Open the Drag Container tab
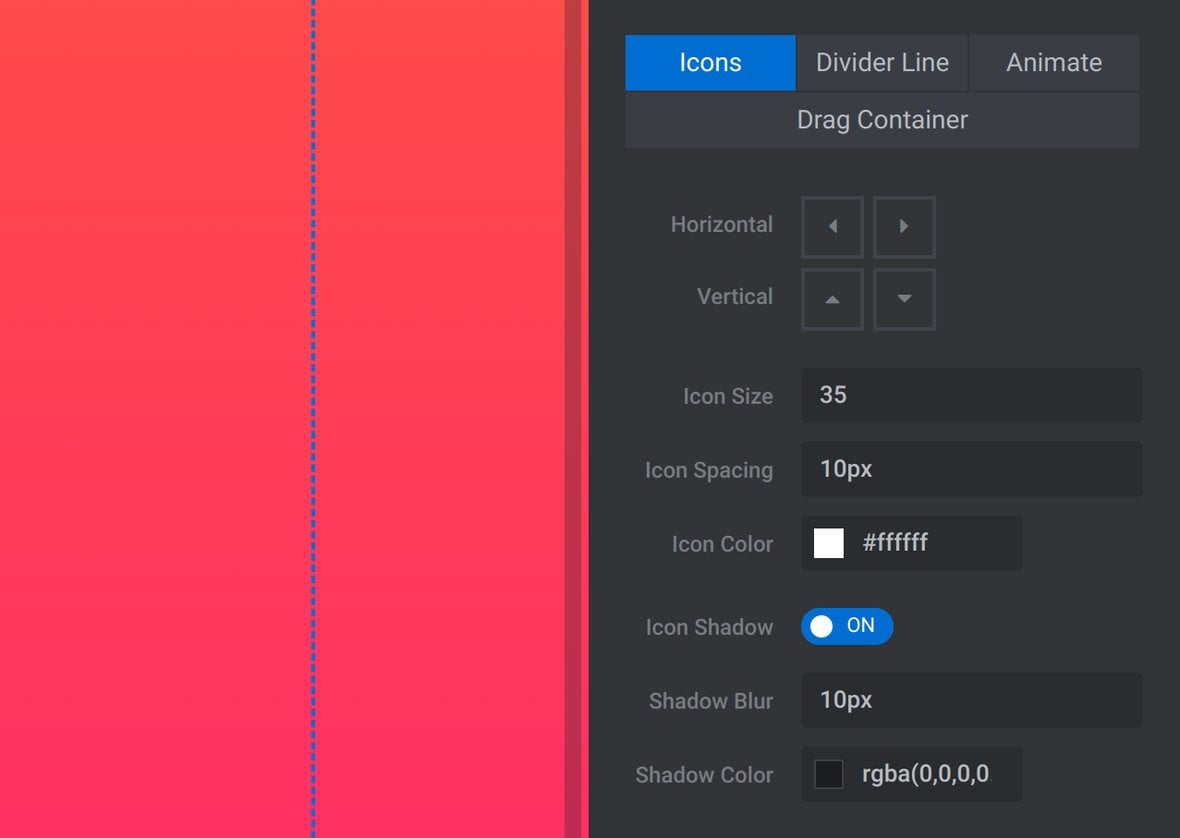 click(x=882, y=120)
